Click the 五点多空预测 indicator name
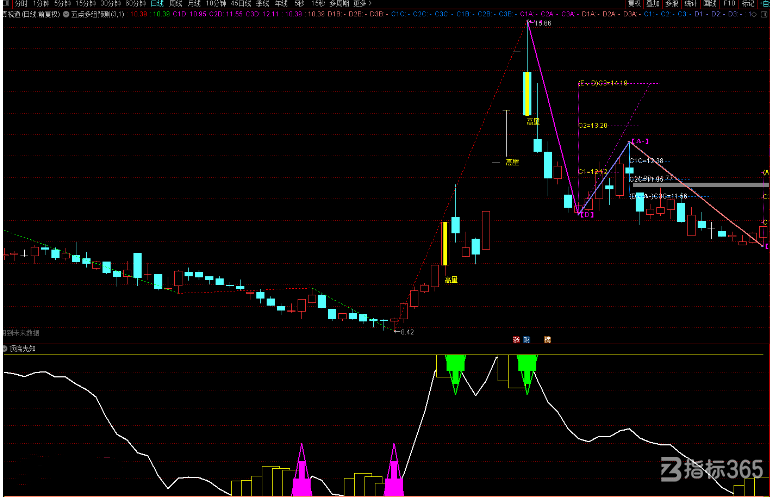 click(x=97, y=14)
